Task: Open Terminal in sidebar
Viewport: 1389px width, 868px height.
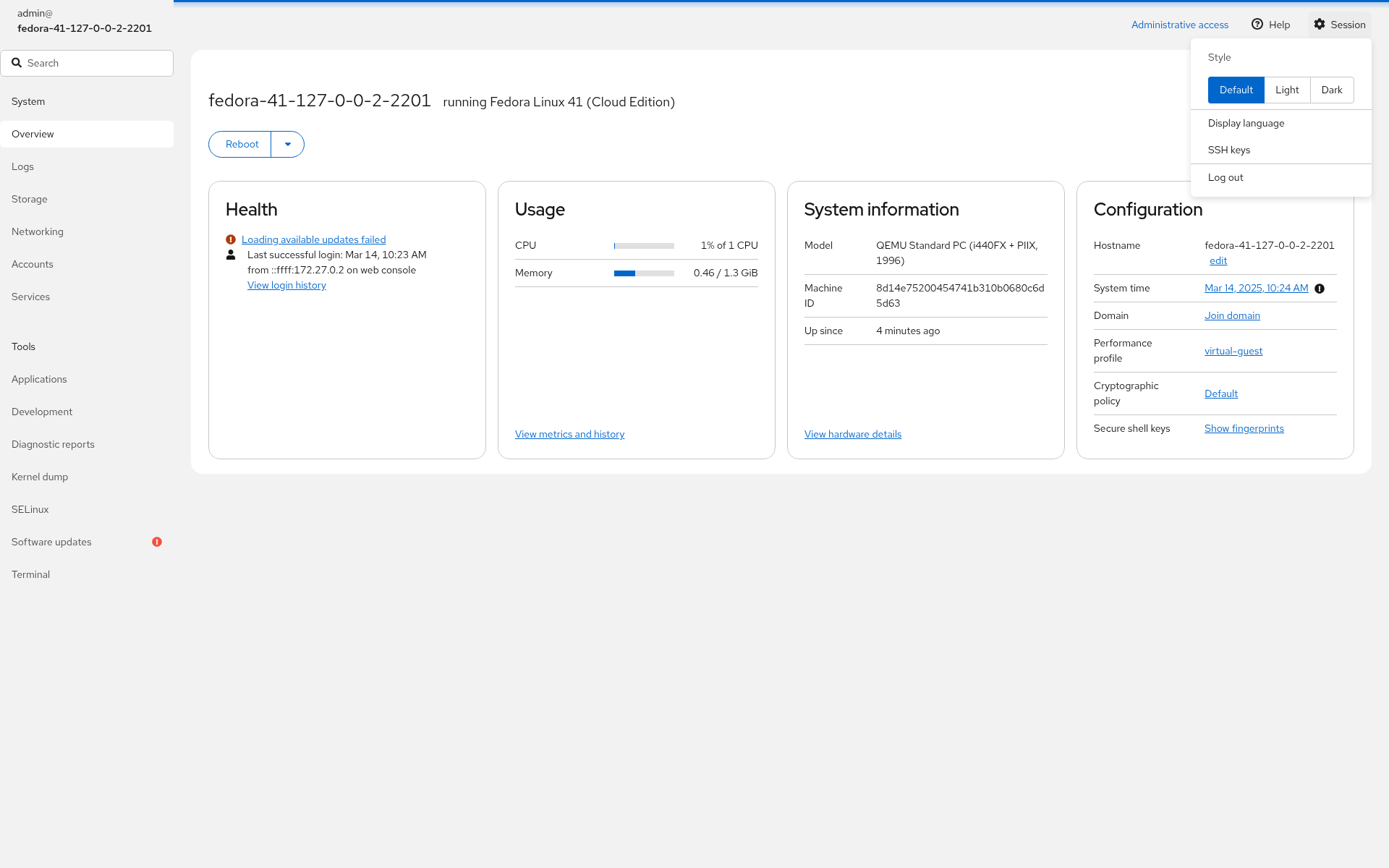Action: click(x=87, y=574)
